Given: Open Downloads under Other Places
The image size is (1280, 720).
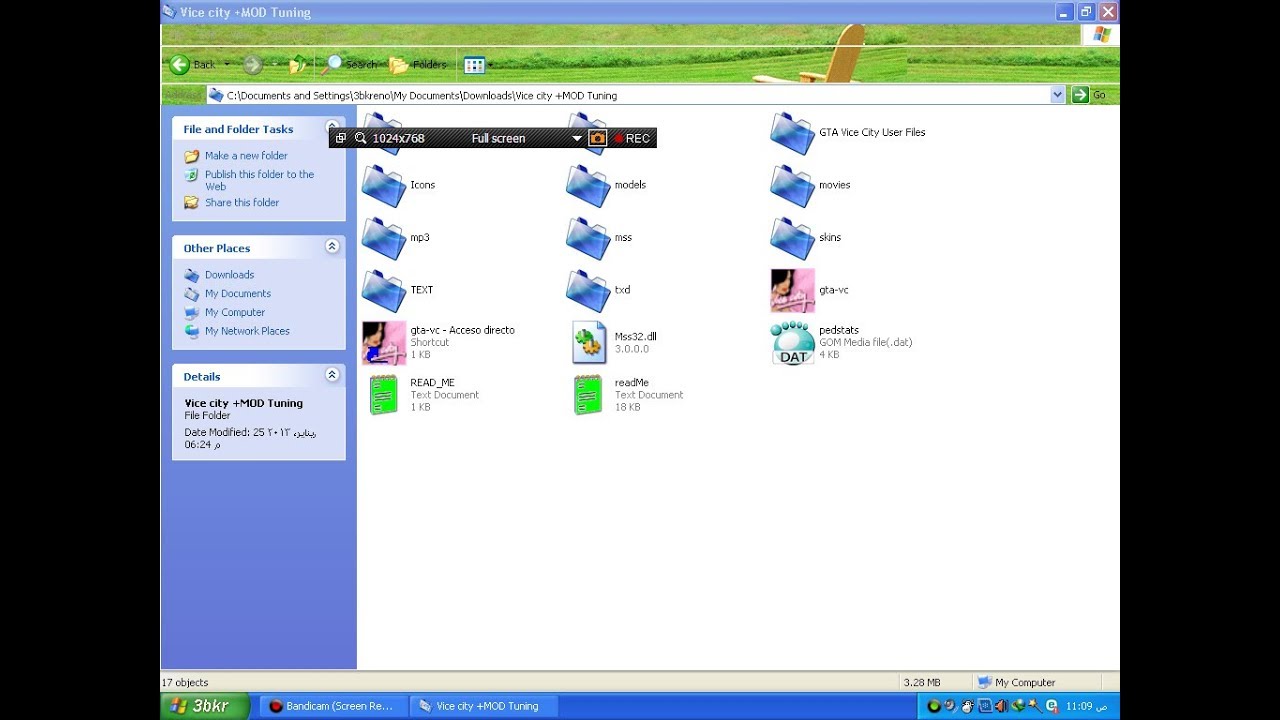Looking at the screenshot, I should [x=229, y=275].
